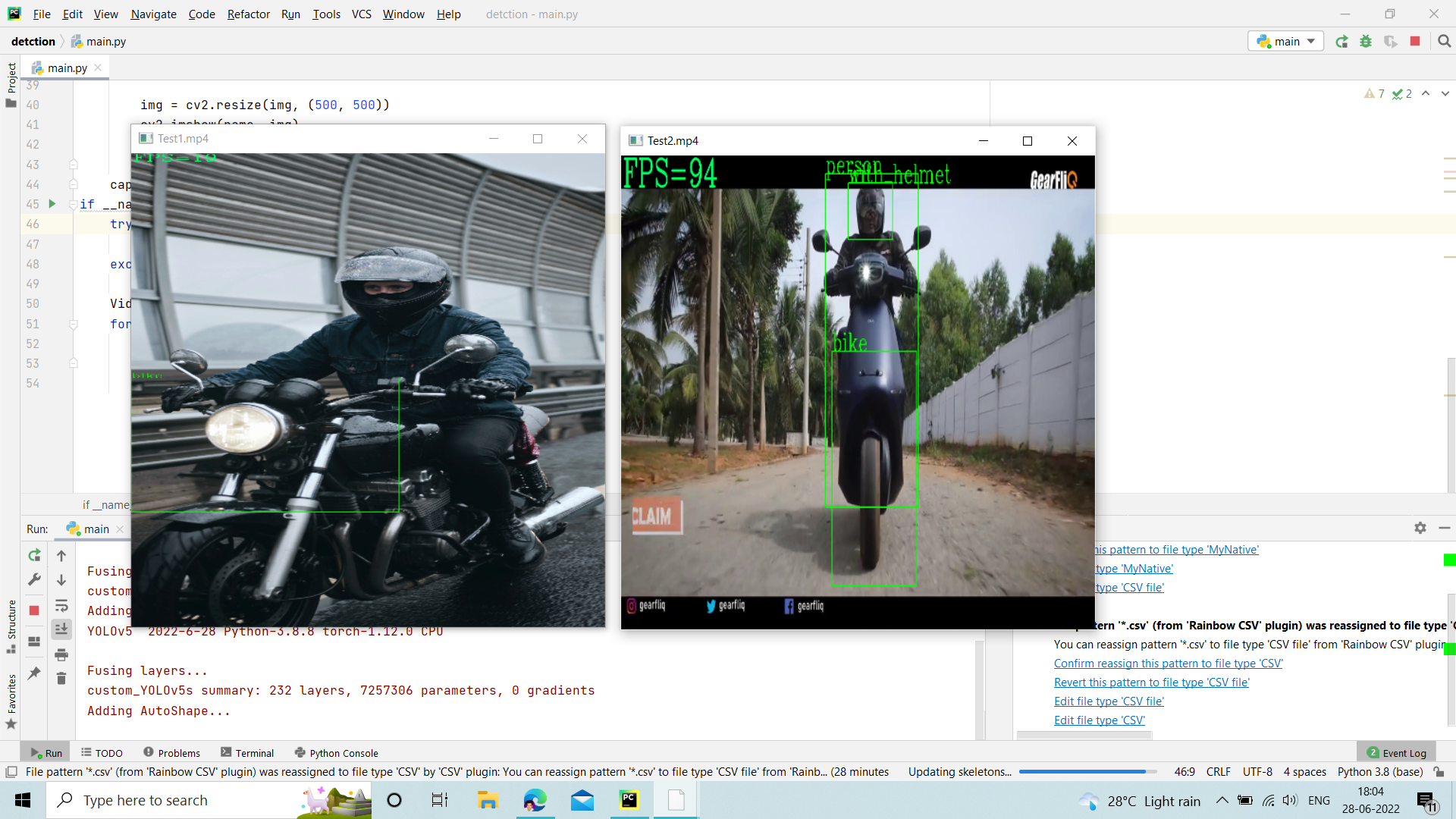Click the Python 3.8 (base) interpreter selector
Viewport: 1456px width, 819px height.
tap(1379, 772)
